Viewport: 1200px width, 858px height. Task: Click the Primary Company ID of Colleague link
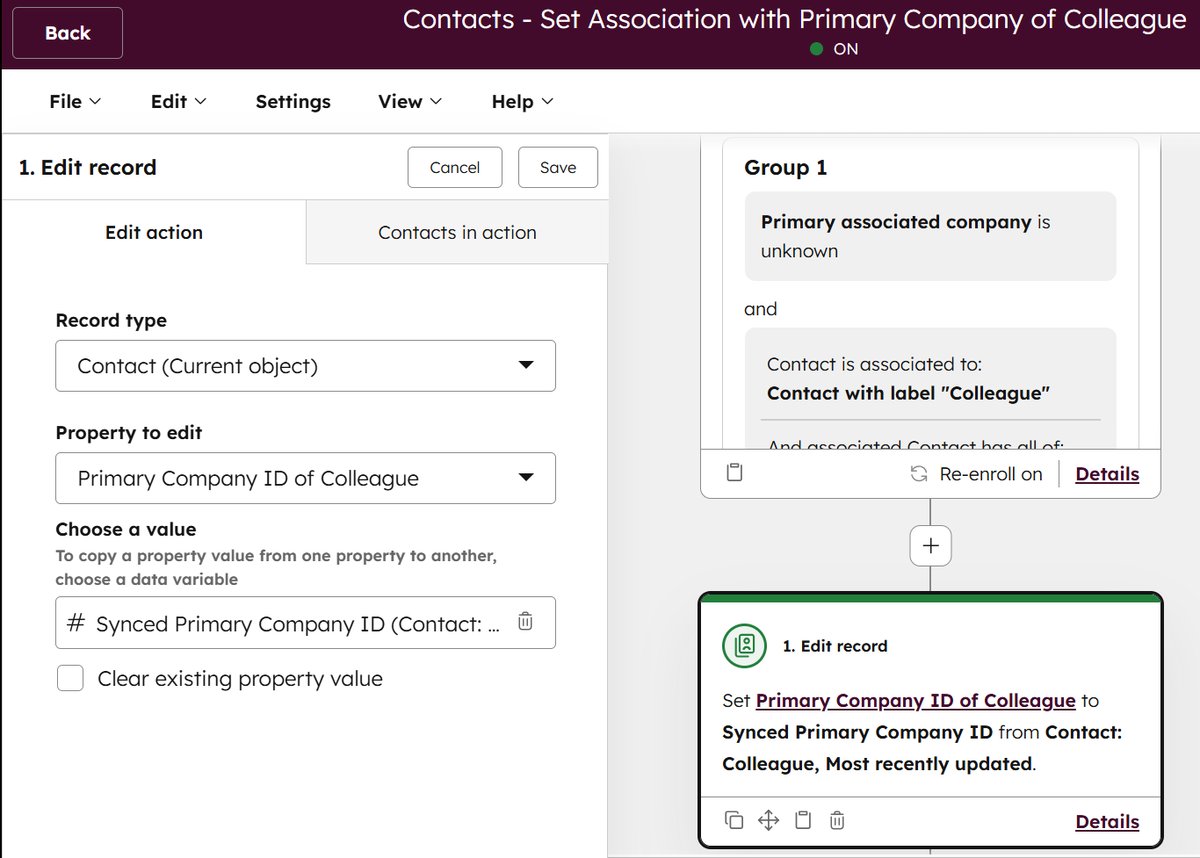915,700
